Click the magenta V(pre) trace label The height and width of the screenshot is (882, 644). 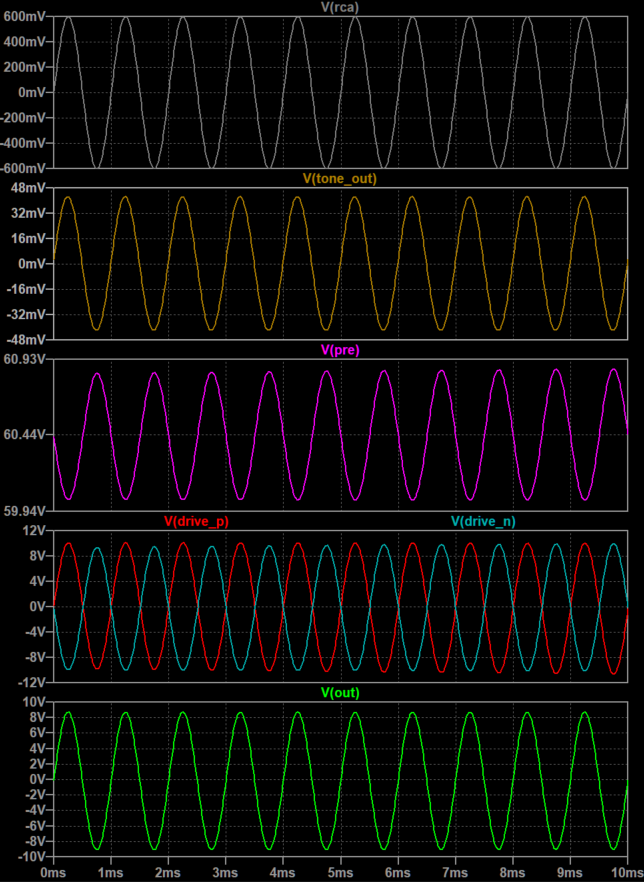pyautogui.click(x=339, y=350)
